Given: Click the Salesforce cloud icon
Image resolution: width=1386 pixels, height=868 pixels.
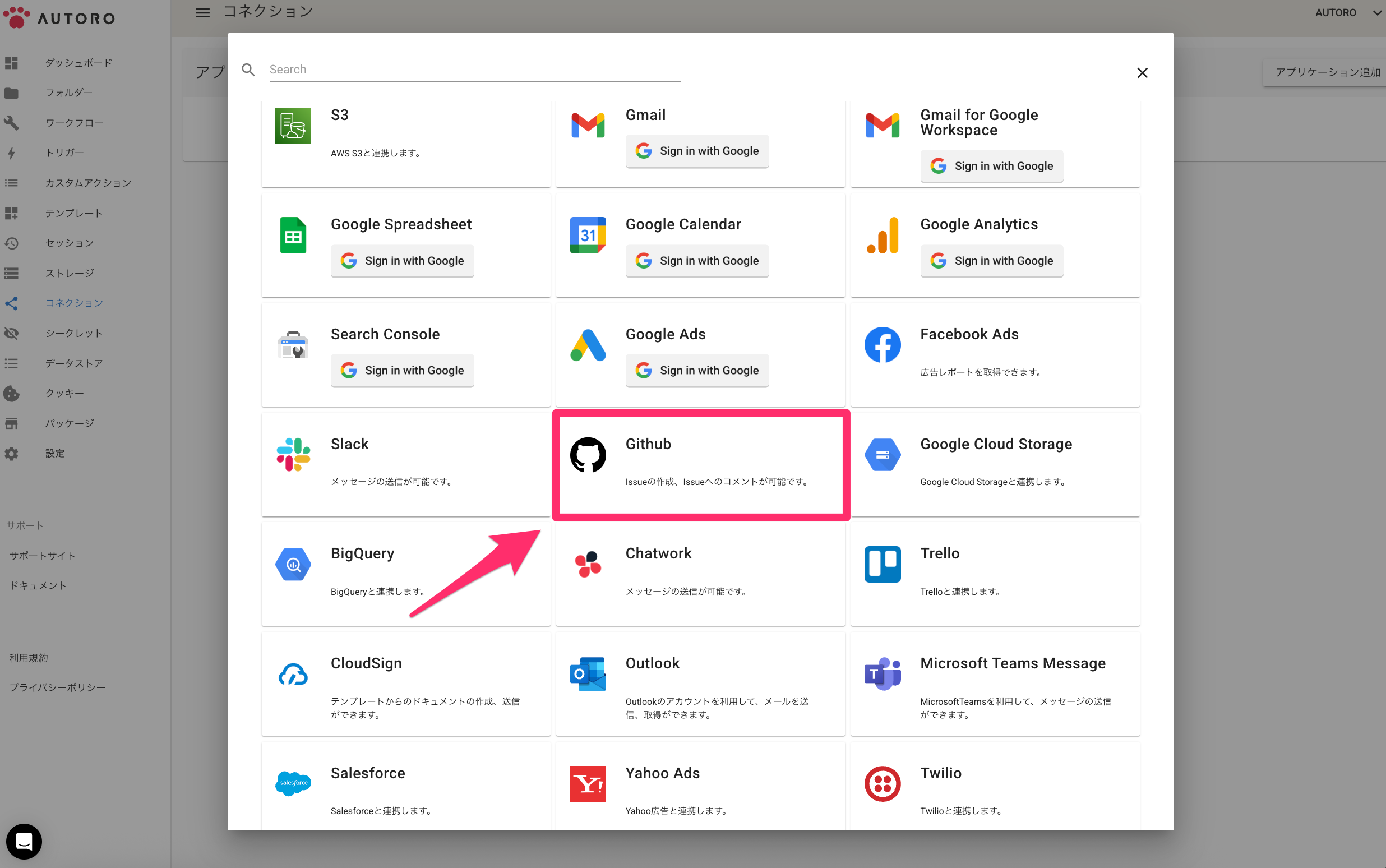Looking at the screenshot, I should (x=293, y=784).
